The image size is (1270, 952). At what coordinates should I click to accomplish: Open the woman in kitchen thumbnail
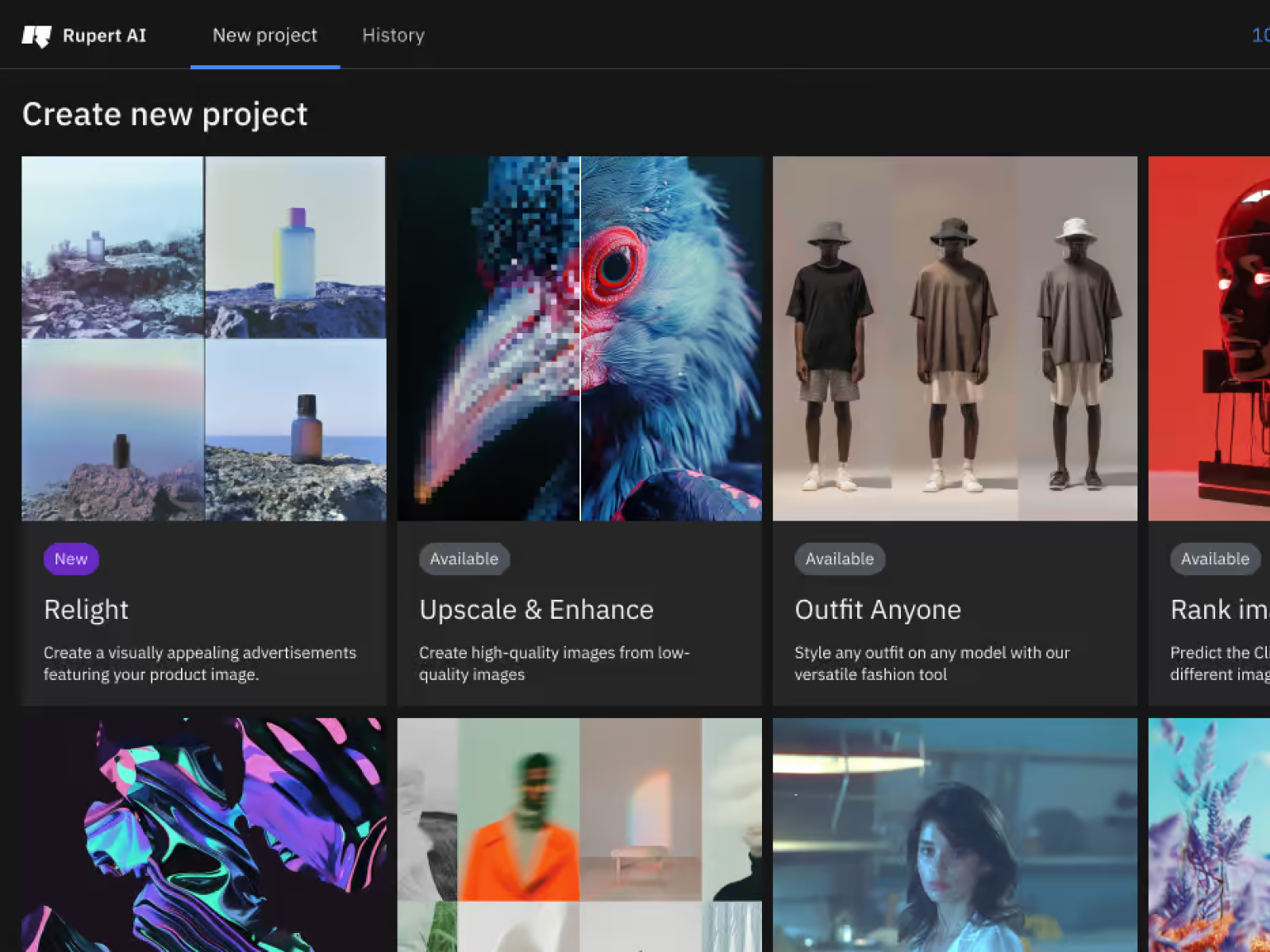click(x=955, y=835)
